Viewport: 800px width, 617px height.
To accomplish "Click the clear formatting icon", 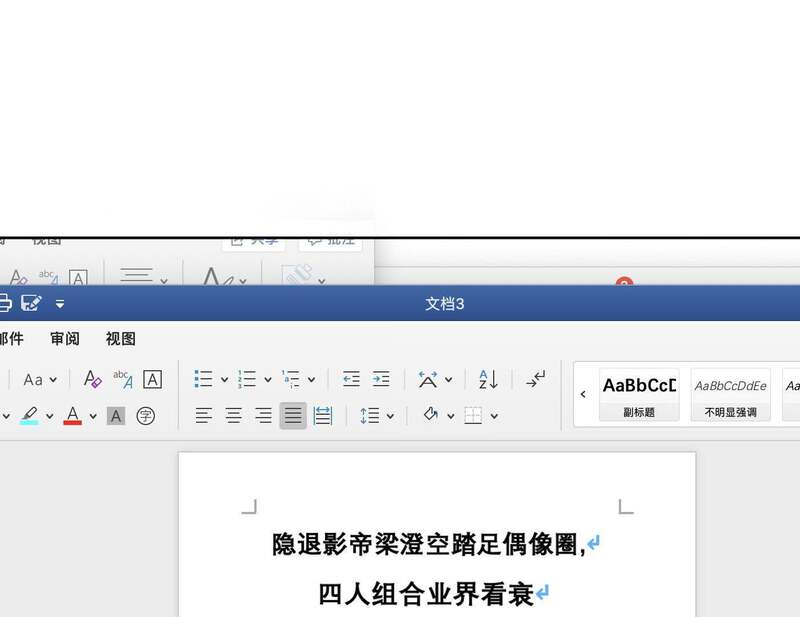I will click(92, 379).
